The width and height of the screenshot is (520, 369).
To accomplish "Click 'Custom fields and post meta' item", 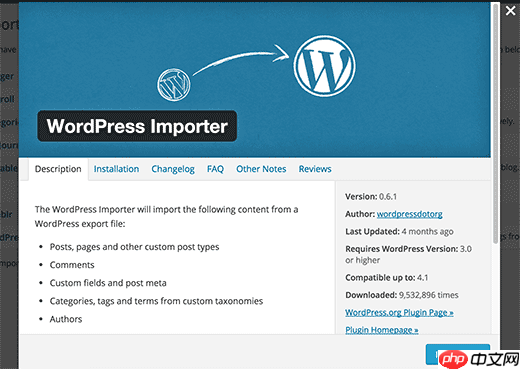I will pyautogui.click(x=108, y=283).
